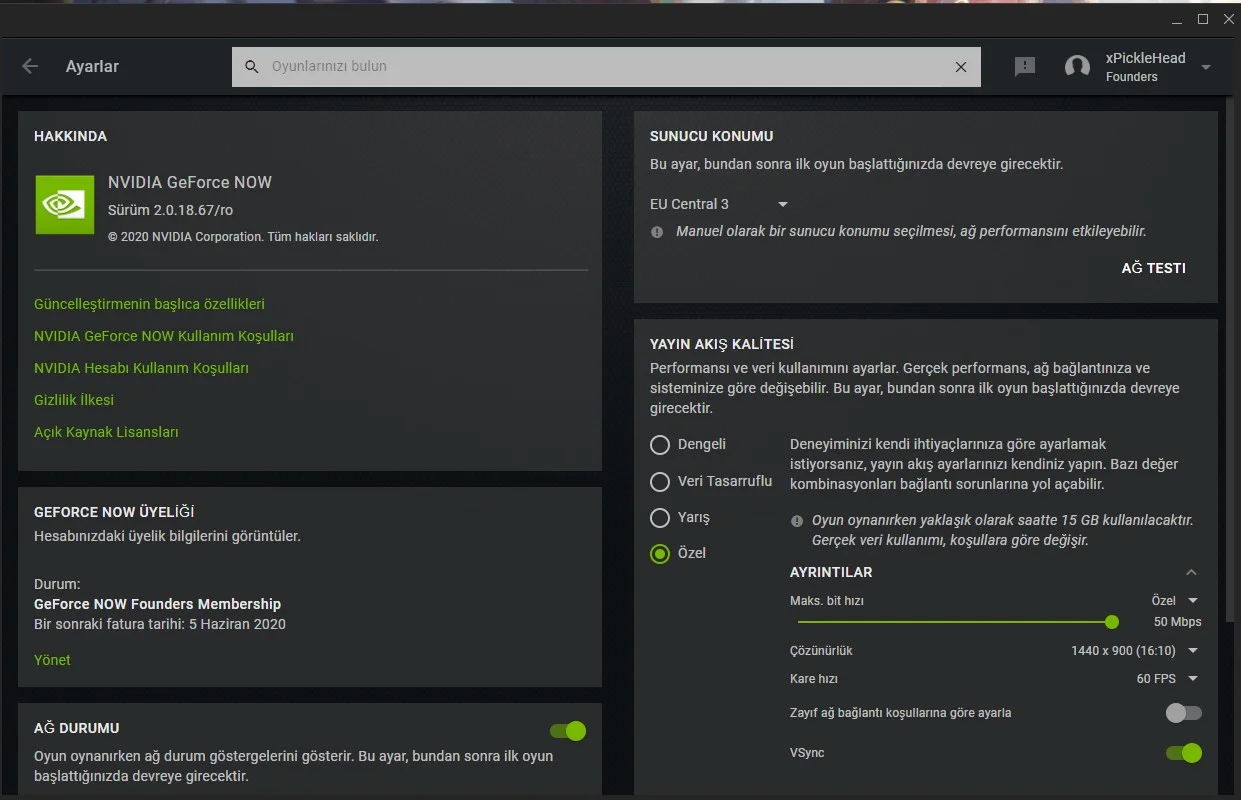Open the Kare hızı 60 FPS dropdown
Image resolution: width=1241 pixels, height=800 pixels.
1168,679
